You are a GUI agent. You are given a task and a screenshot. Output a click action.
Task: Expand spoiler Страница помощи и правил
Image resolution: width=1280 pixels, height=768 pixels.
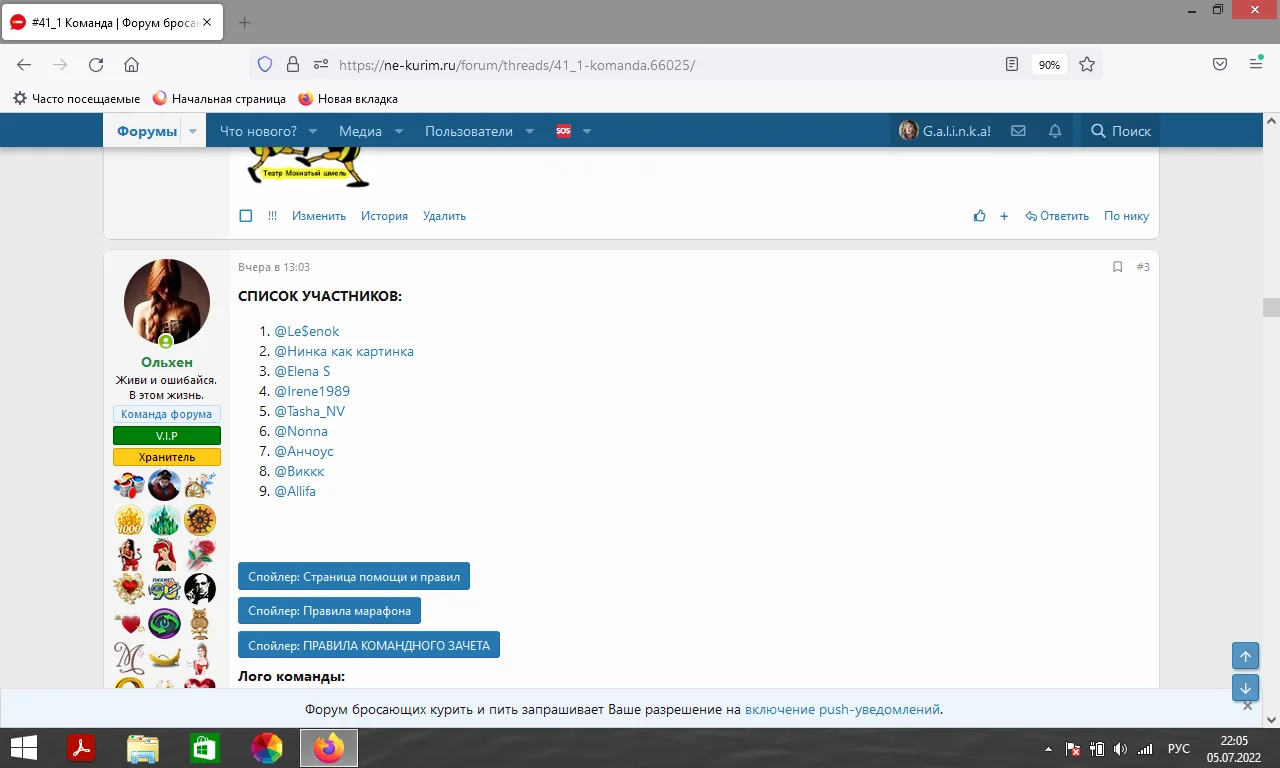[x=354, y=577]
